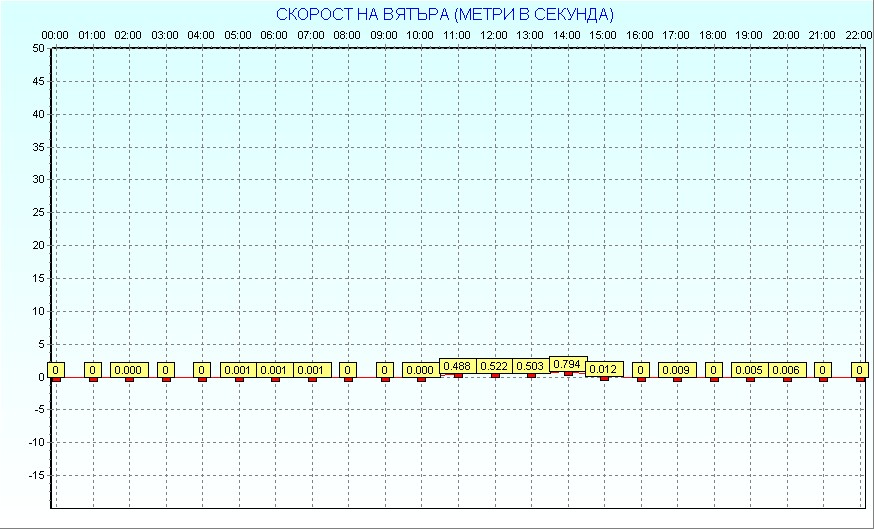Image resolution: width=874 pixels, height=529 pixels.
Task: Select the 0.503 value label
Action: tap(530, 366)
